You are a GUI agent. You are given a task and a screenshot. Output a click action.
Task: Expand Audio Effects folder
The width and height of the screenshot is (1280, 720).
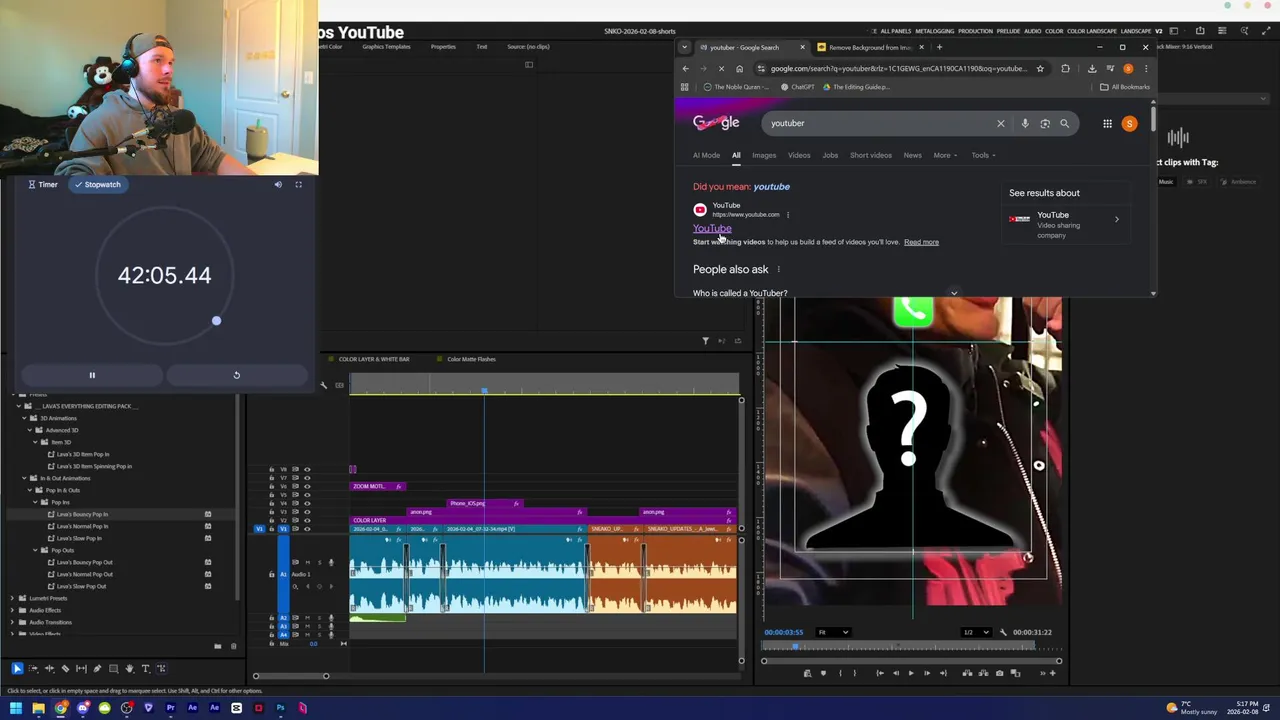(x=12, y=610)
